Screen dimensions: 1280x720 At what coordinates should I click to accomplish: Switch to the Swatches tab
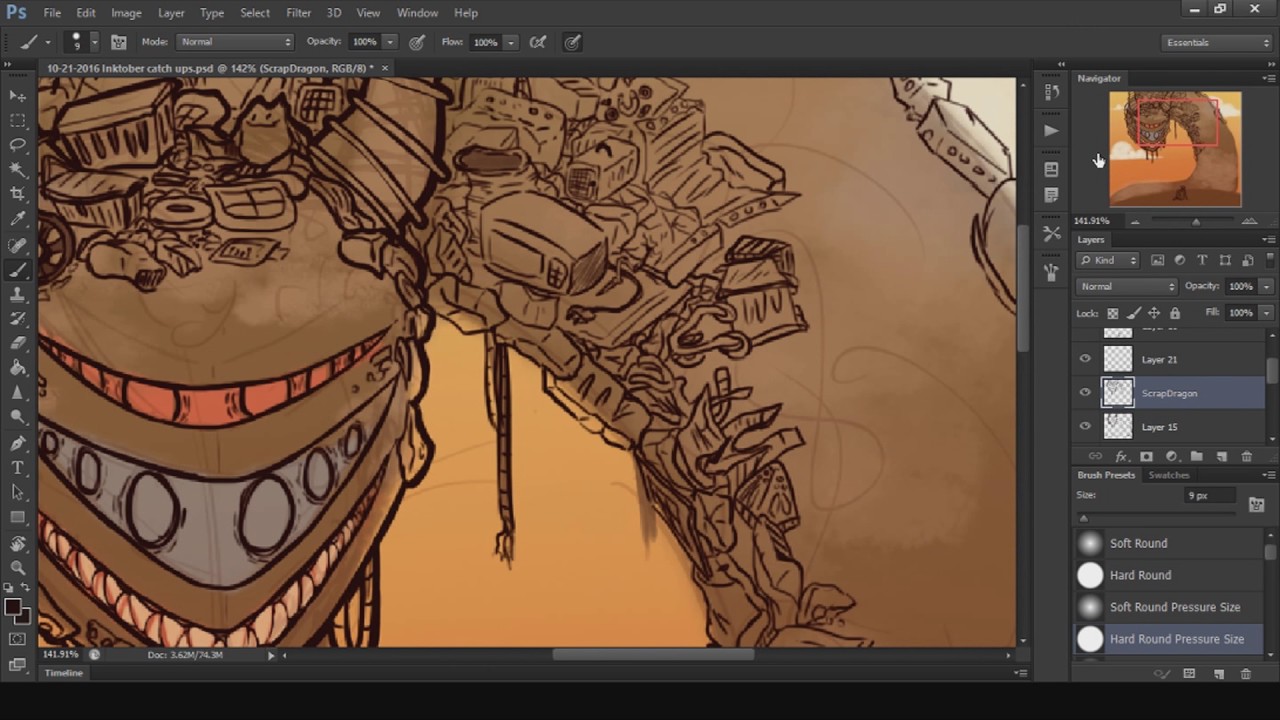[1168, 475]
